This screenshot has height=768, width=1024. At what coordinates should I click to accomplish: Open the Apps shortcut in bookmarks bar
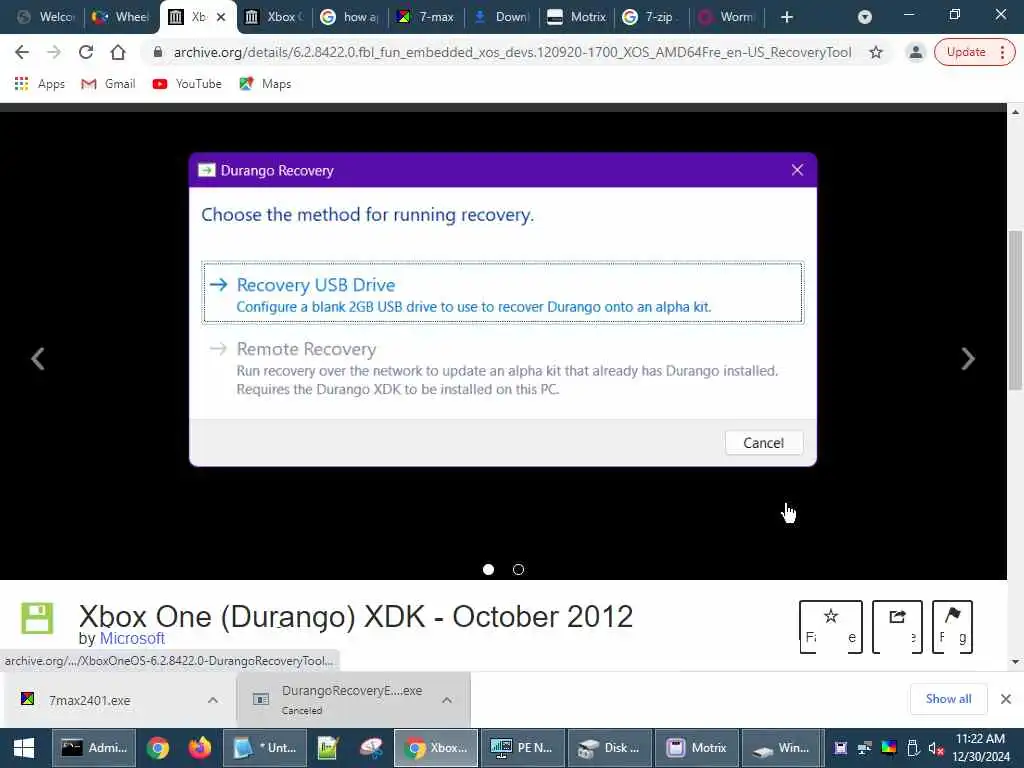tap(40, 84)
